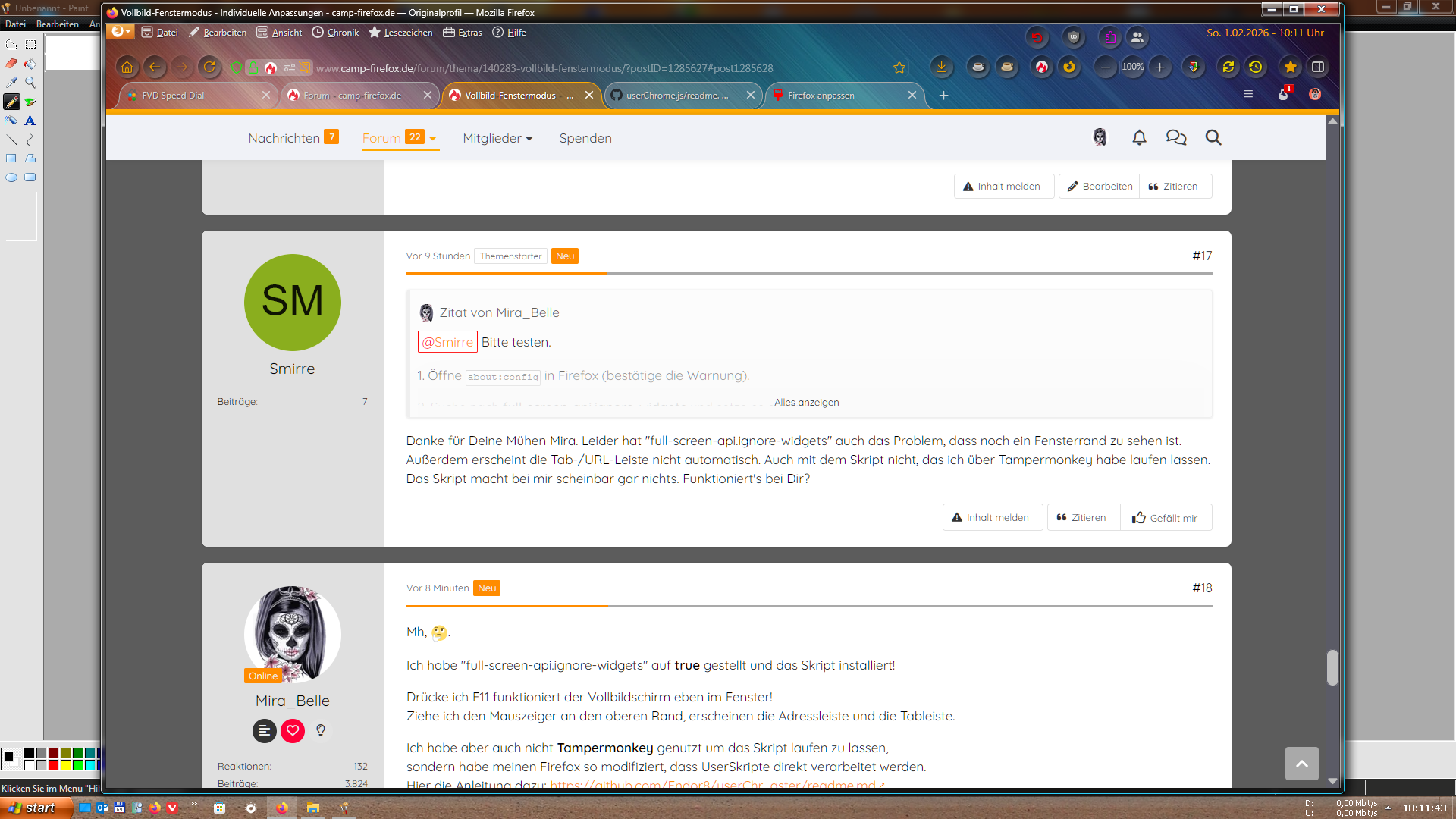Open downloads panel arrow icon

(x=941, y=67)
